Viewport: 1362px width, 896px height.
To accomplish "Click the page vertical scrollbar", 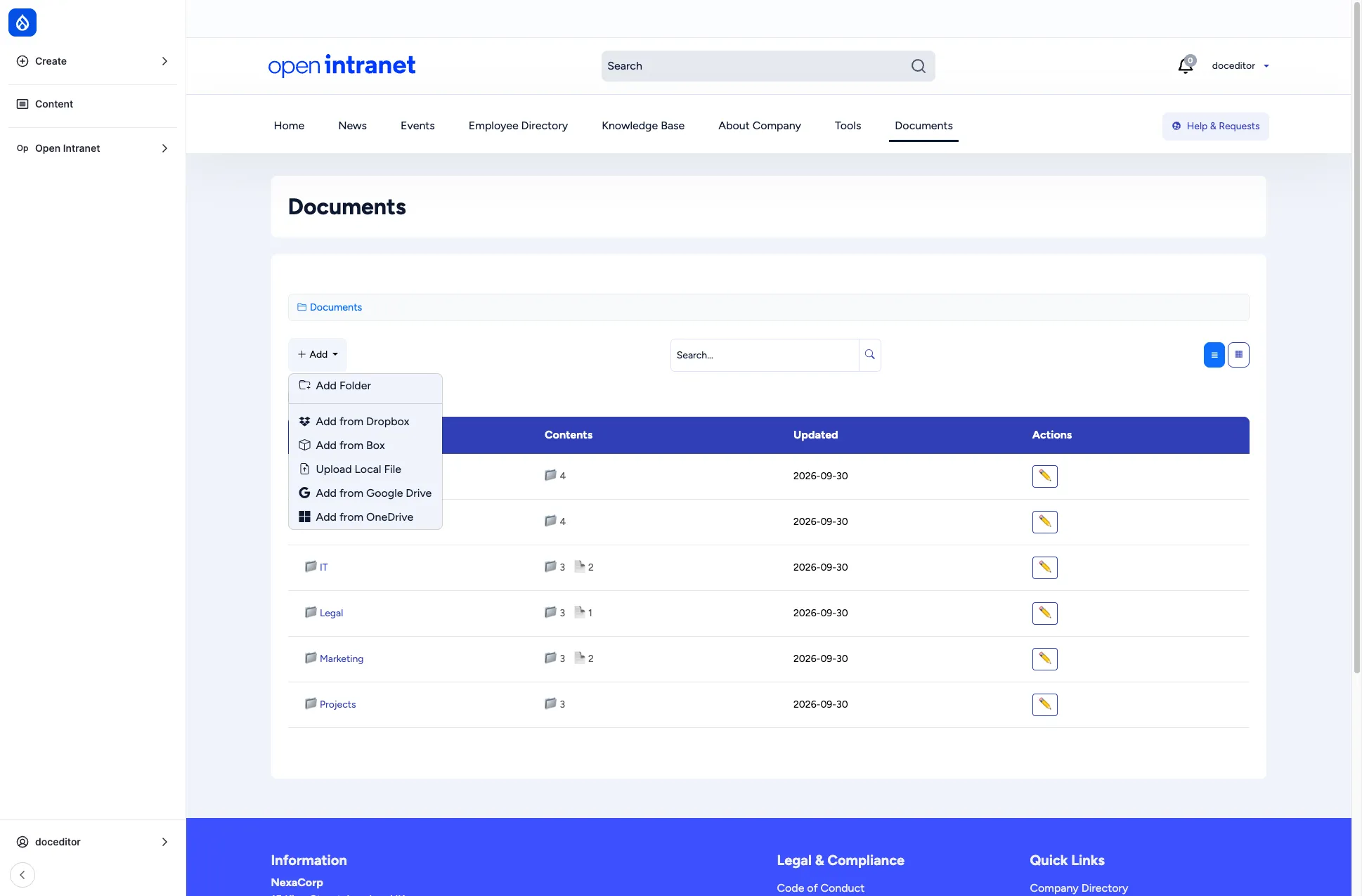I will tap(1356, 337).
